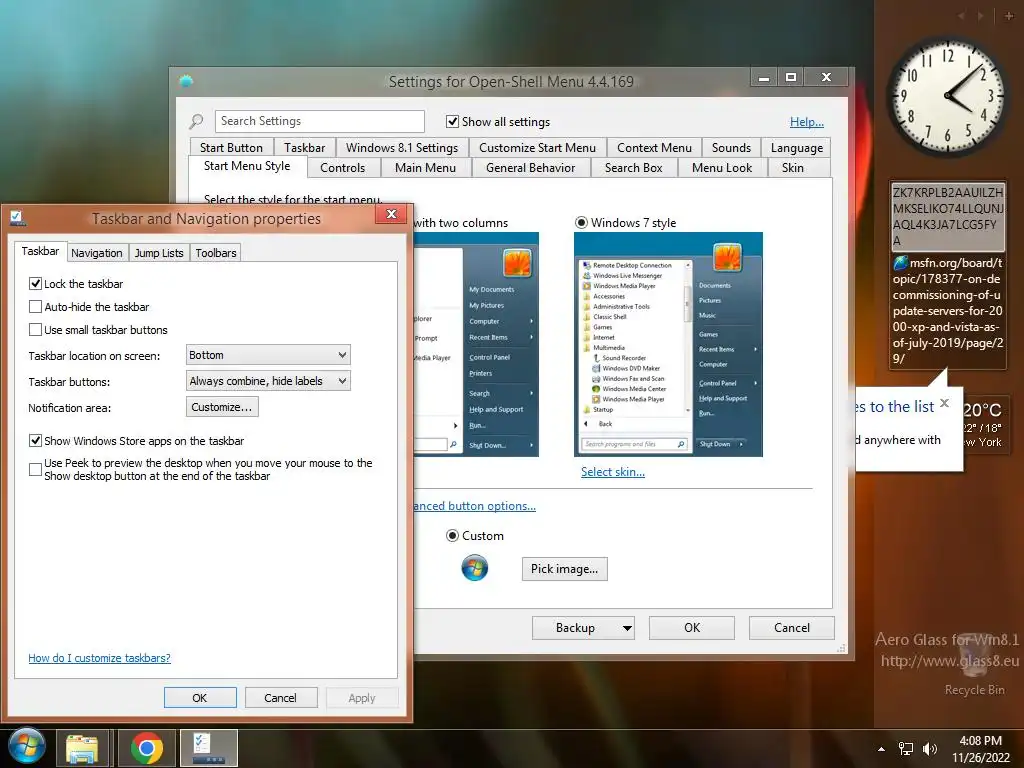
Task: Open the Windows 7 Start orb on the taskbar
Action: 27,747
